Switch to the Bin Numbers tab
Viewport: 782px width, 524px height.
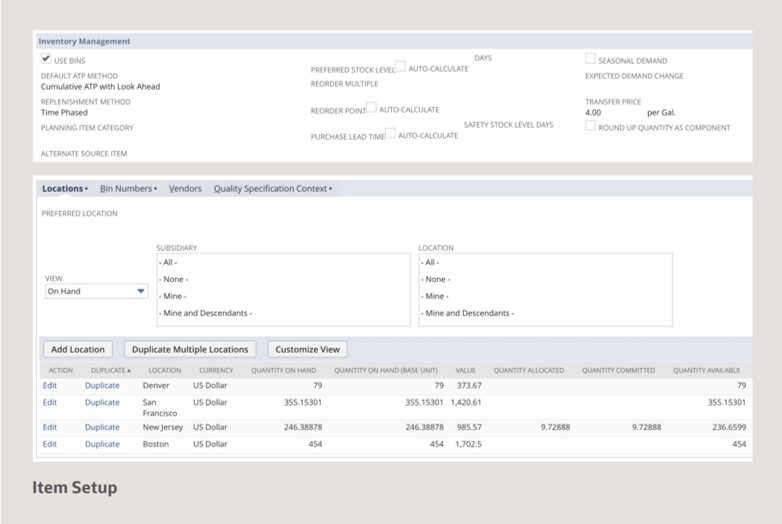coord(126,188)
